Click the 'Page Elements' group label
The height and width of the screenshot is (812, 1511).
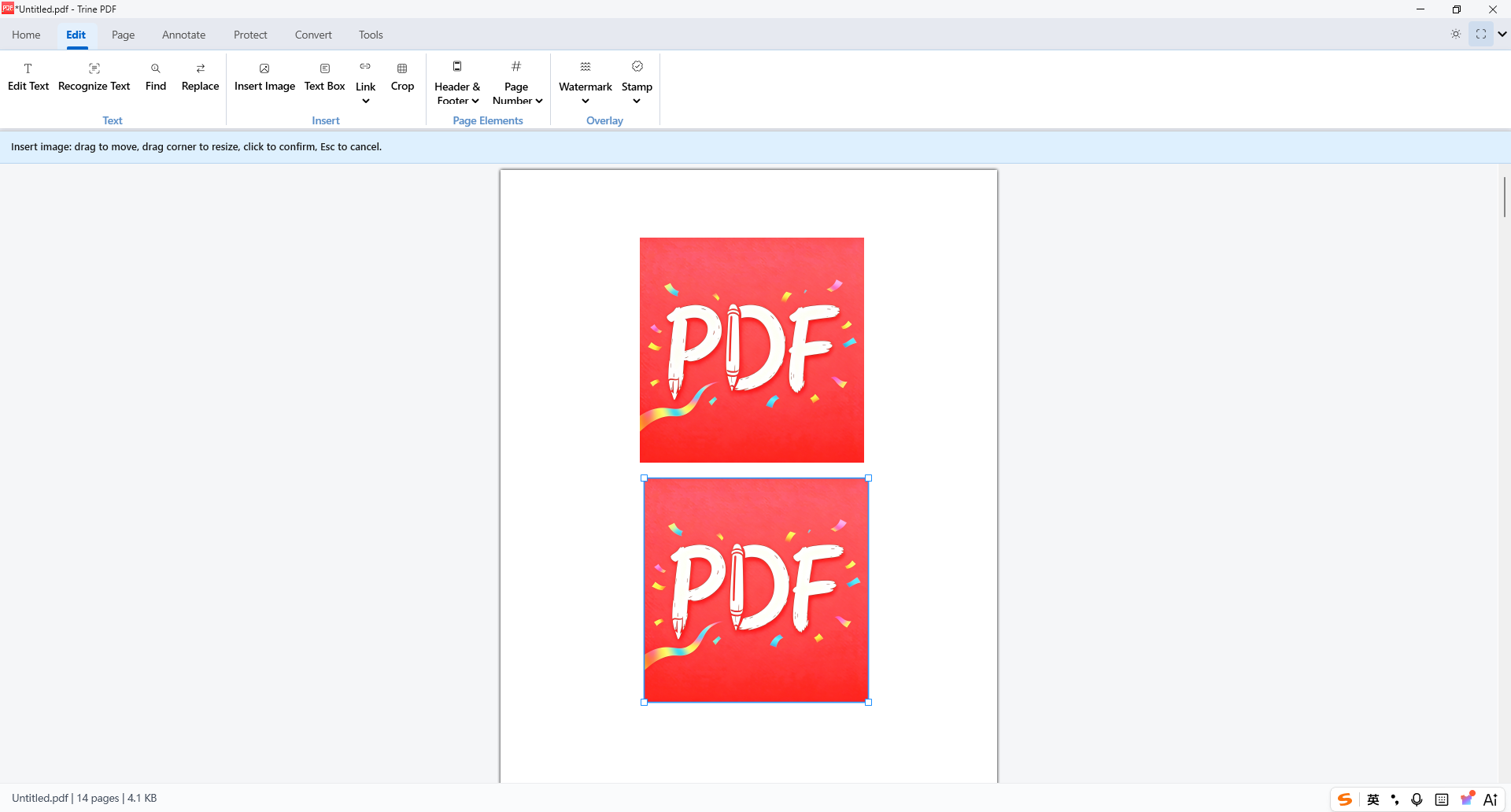click(x=488, y=120)
